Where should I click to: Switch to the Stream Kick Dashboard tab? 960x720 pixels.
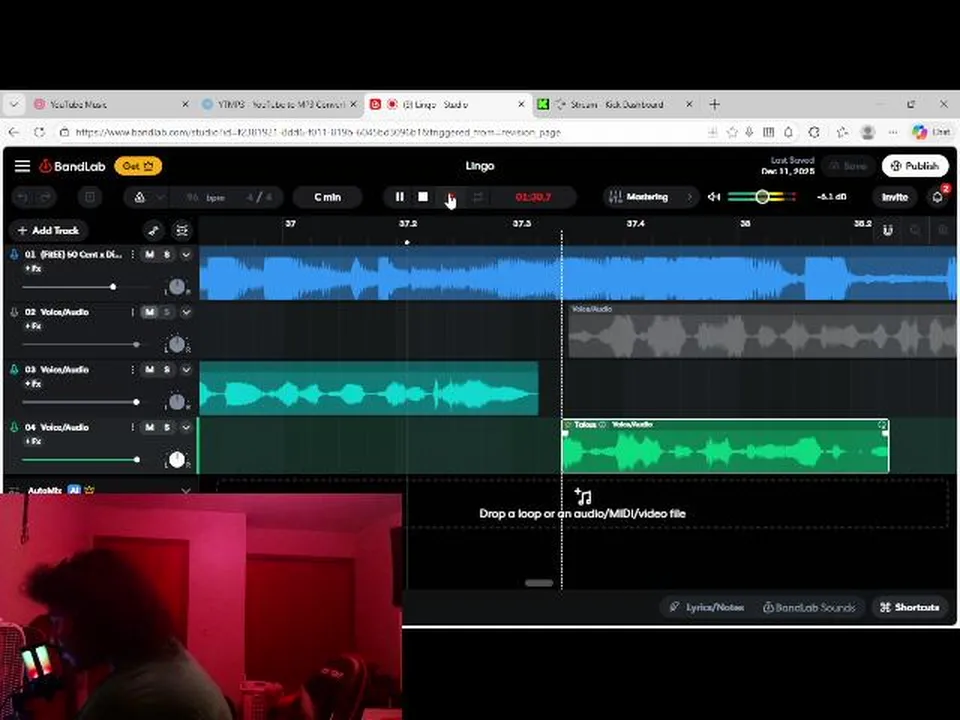pyautogui.click(x=615, y=105)
